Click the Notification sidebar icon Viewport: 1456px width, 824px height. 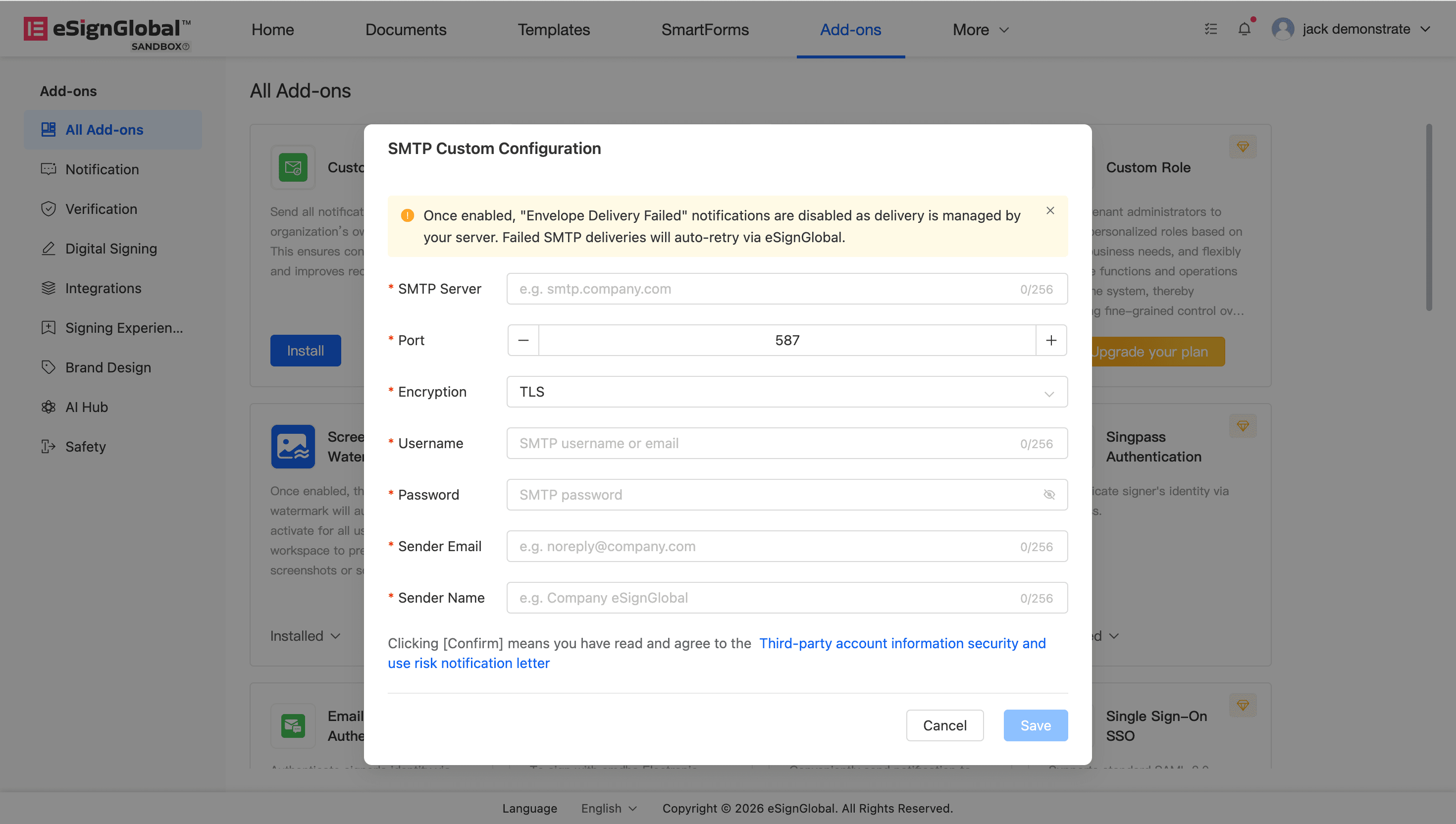(49, 169)
